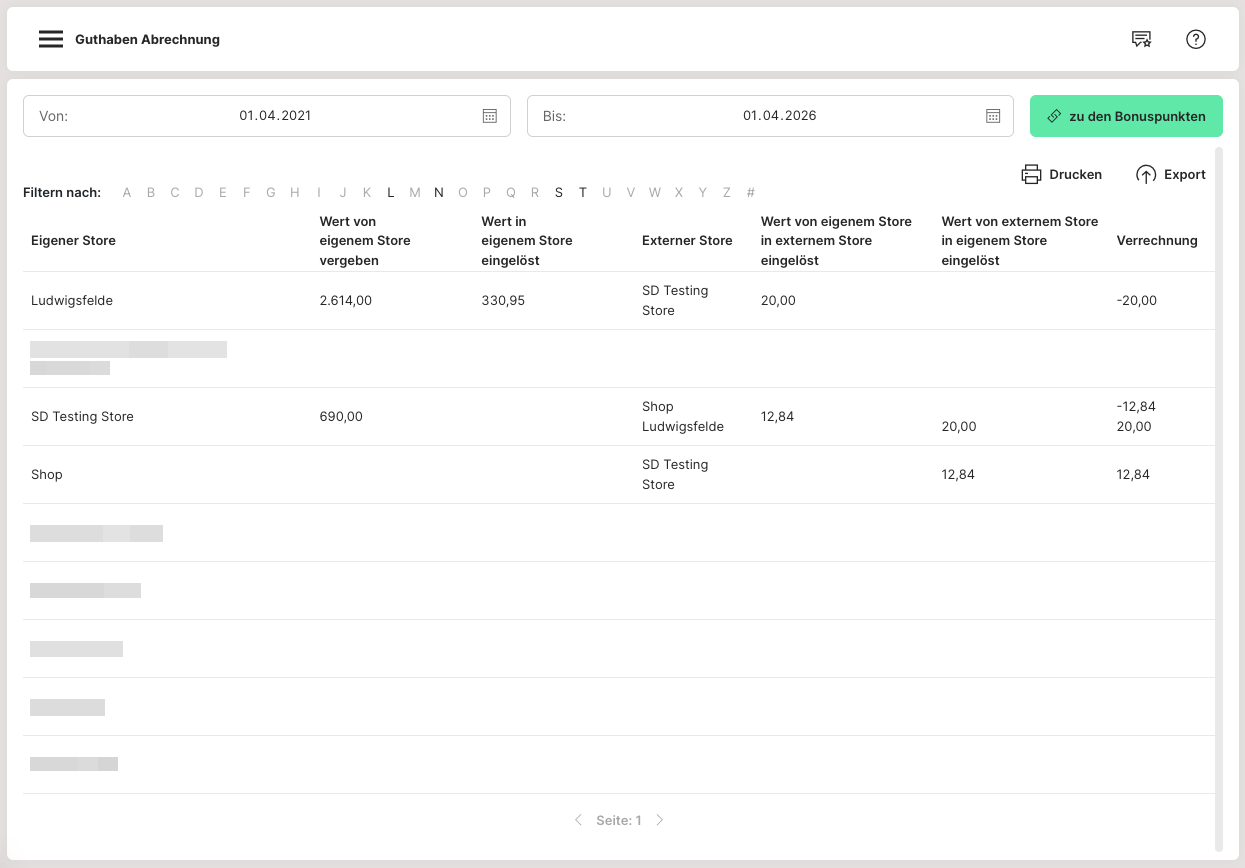
Task: Click the Drucken printer icon
Action: tap(1031, 175)
